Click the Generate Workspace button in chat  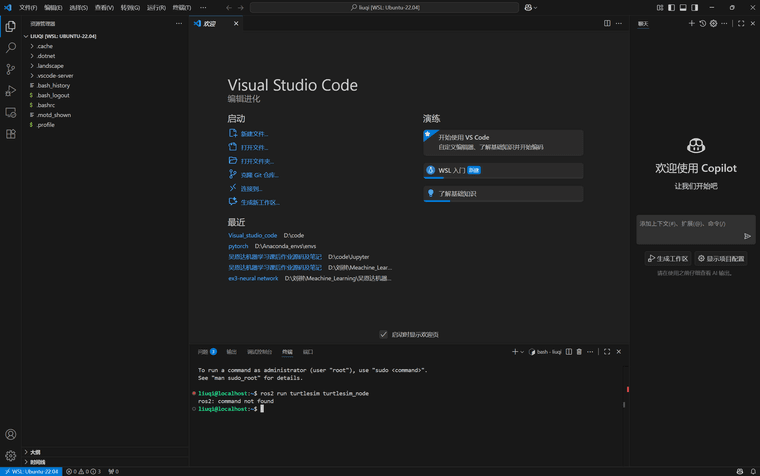[x=668, y=259]
